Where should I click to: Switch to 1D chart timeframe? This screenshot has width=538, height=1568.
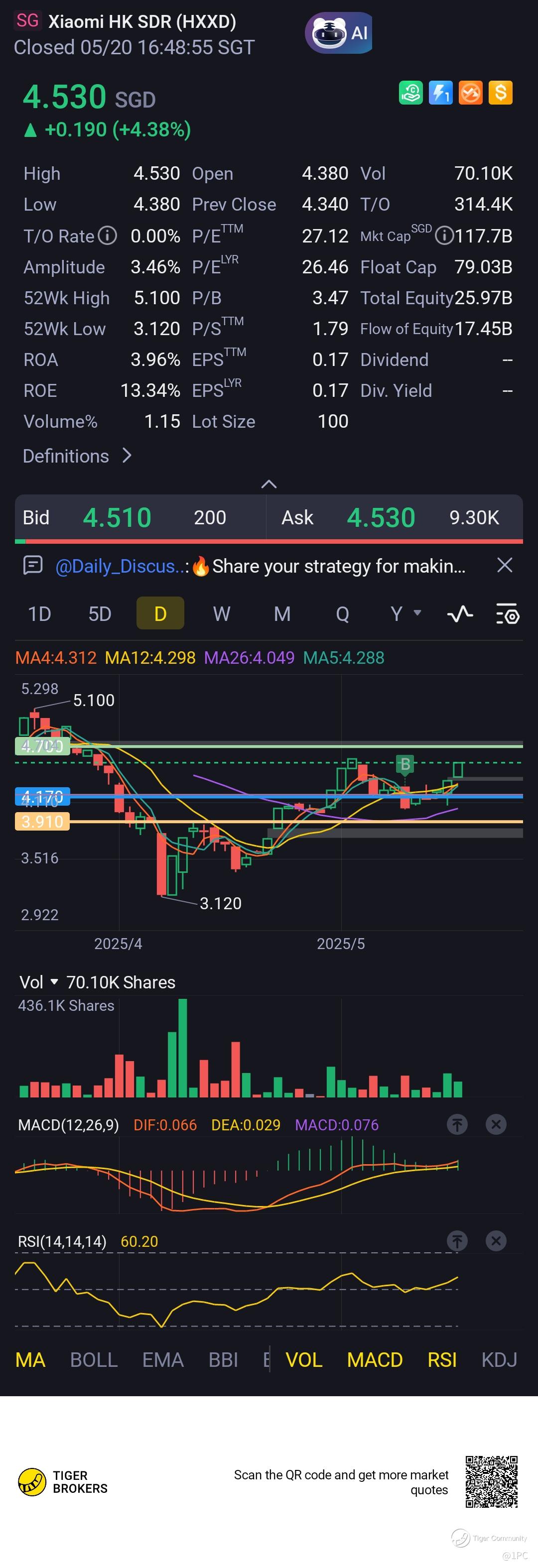coord(40,613)
